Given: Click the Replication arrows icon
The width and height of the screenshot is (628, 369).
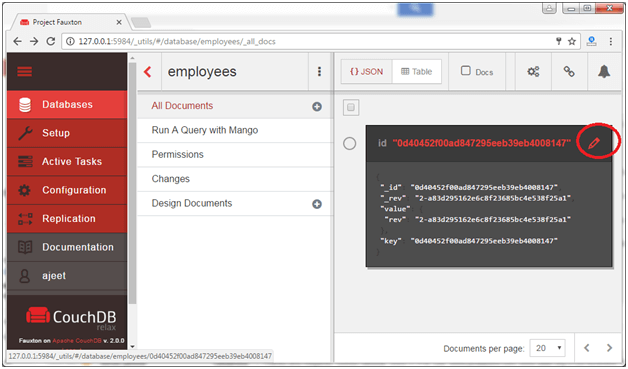Looking at the screenshot, I should 25,219.
